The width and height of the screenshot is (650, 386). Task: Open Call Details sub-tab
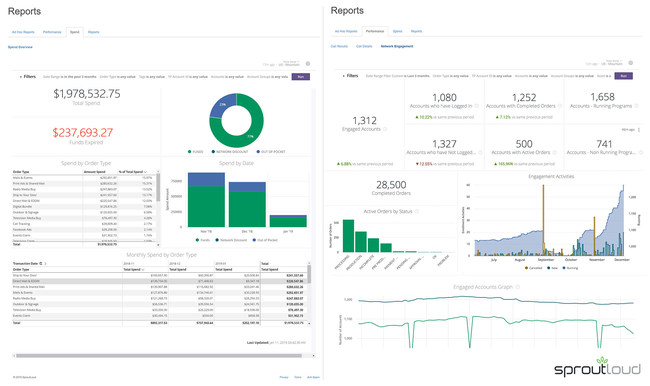point(364,46)
